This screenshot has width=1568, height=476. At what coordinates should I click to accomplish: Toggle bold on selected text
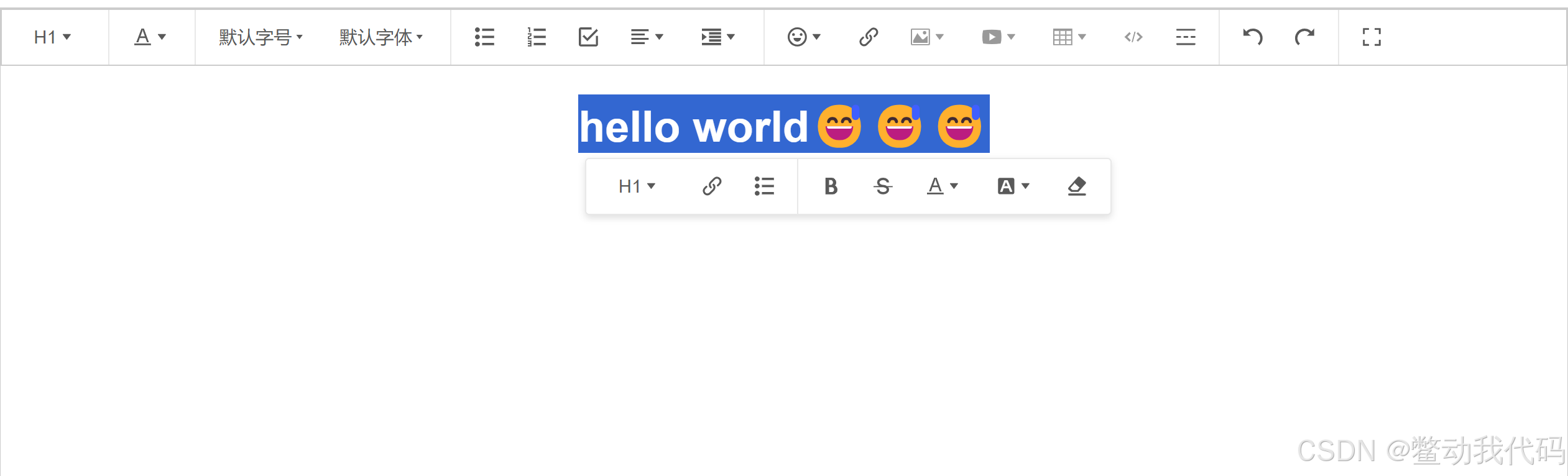coord(831,186)
